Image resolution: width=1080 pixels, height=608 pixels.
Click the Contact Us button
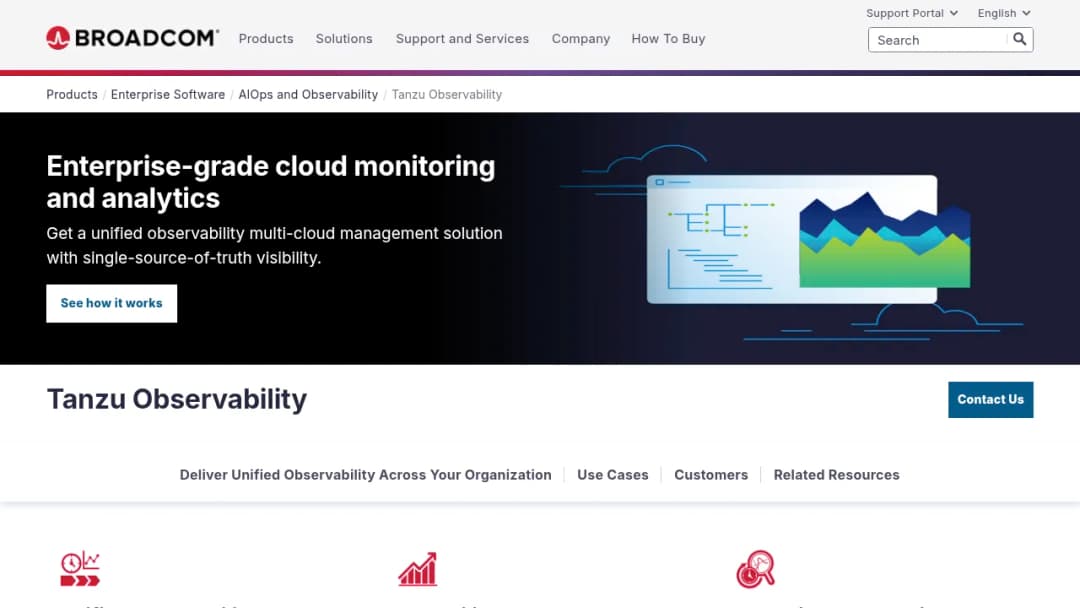[990, 399]
